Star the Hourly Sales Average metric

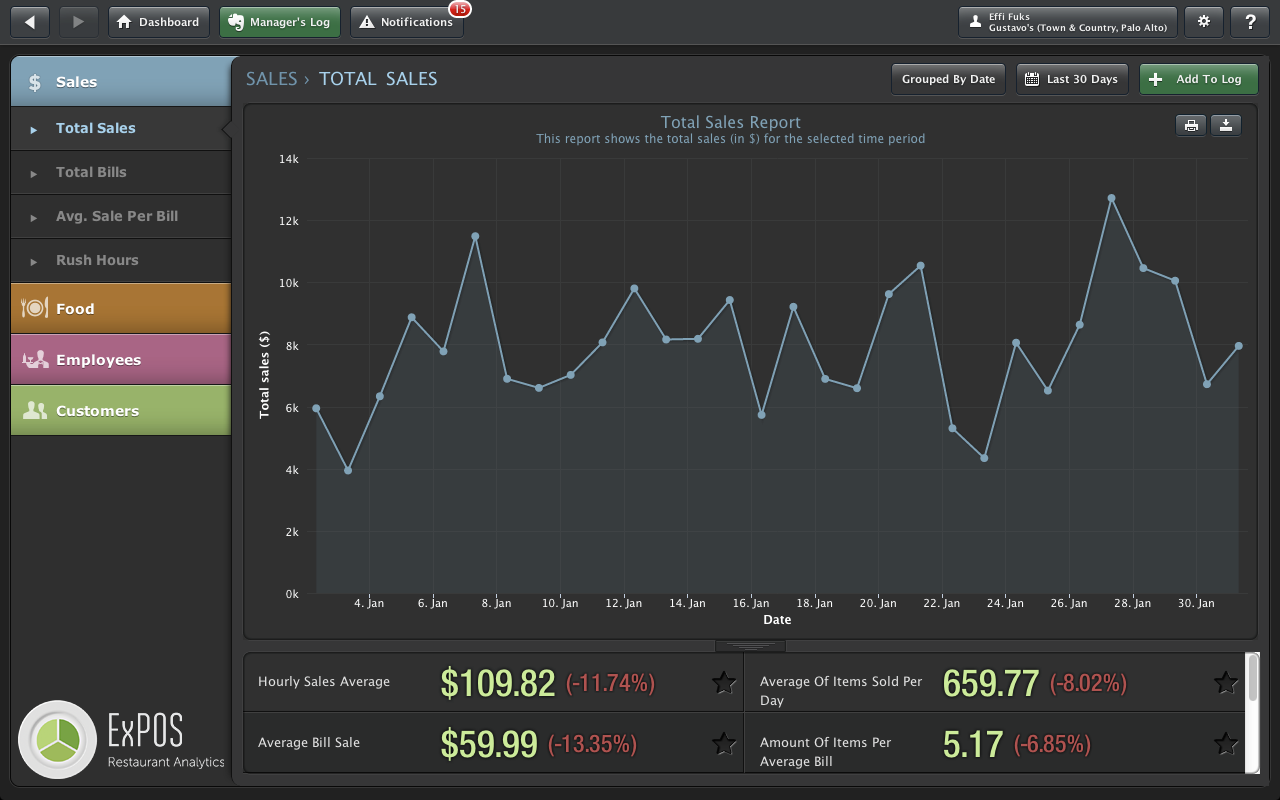[x=724, y=683]
